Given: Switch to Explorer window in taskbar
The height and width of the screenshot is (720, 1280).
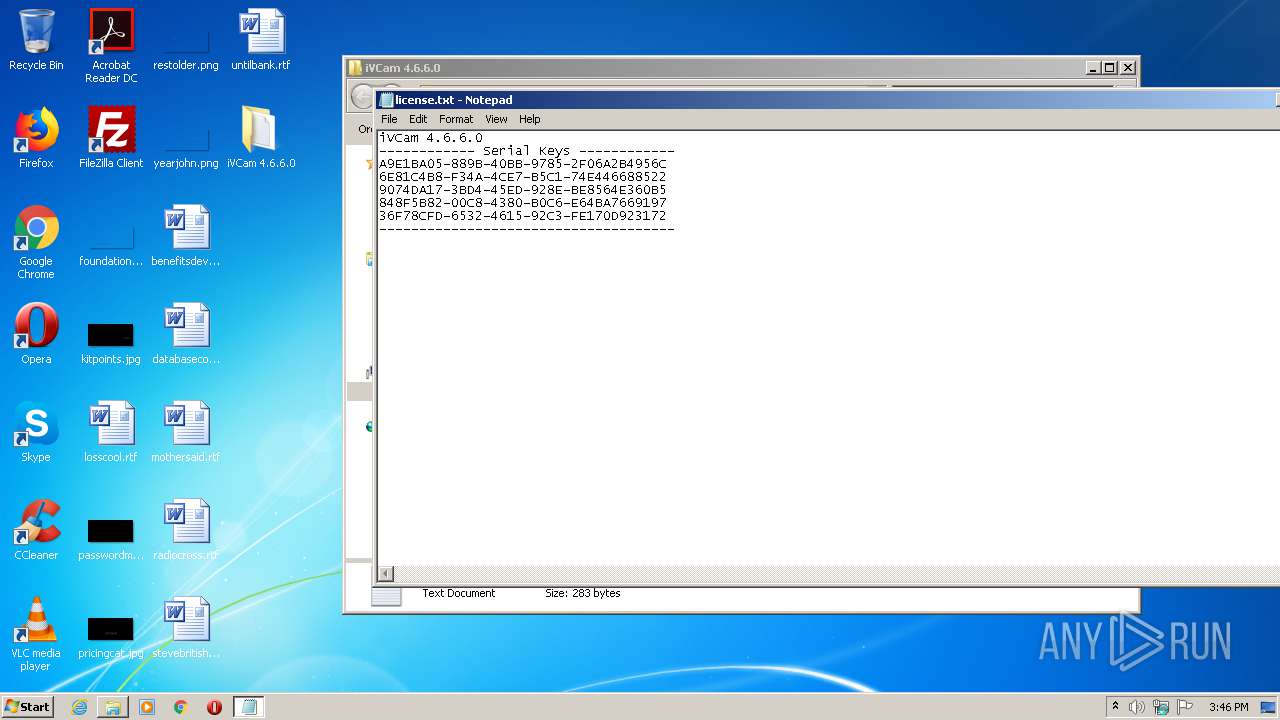Looking at the screenshot, I should [x=113, y=707].
